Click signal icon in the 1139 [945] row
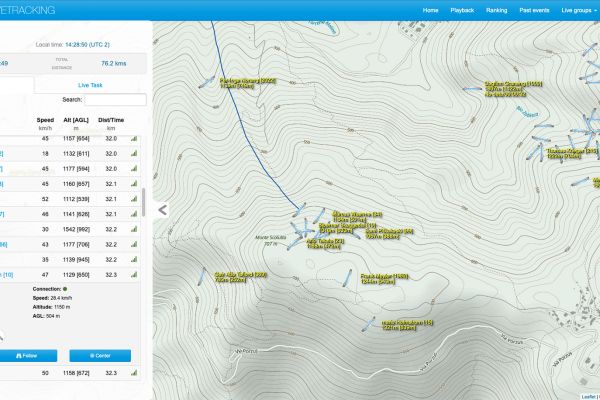600x400 pixels. 134,260
